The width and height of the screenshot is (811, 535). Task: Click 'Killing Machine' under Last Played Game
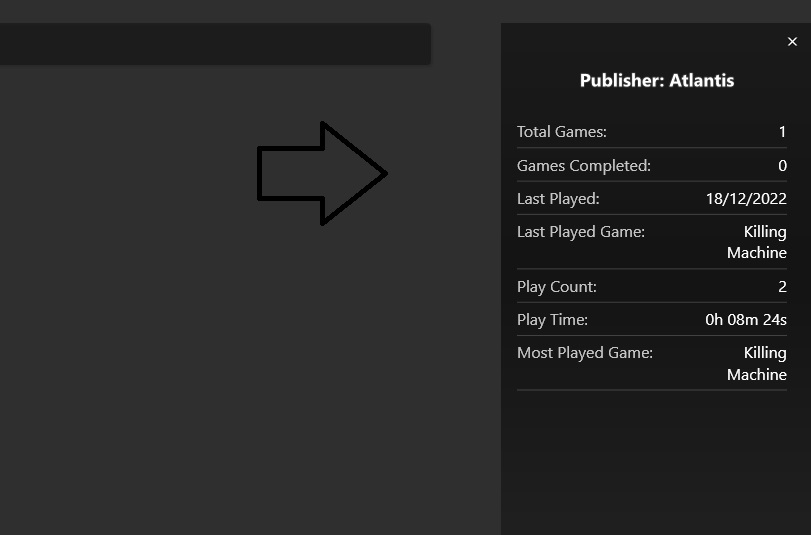(757, 242)
